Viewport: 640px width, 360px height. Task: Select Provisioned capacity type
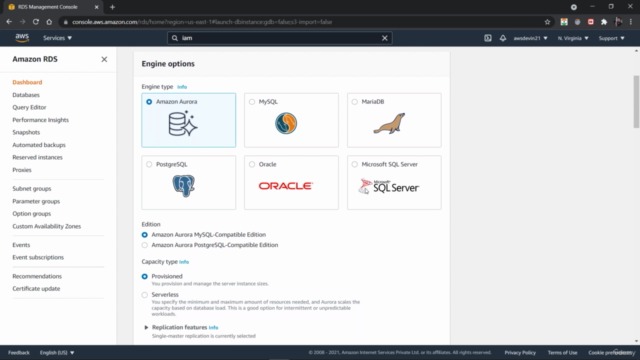click(x=144, y=276)
